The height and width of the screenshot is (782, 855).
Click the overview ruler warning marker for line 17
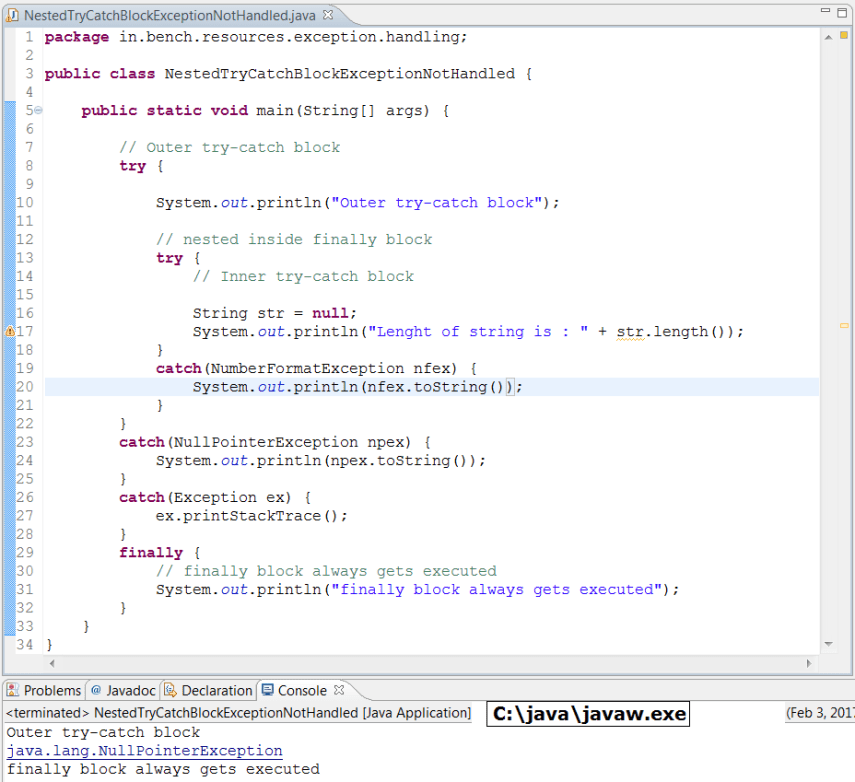[844, 326]
